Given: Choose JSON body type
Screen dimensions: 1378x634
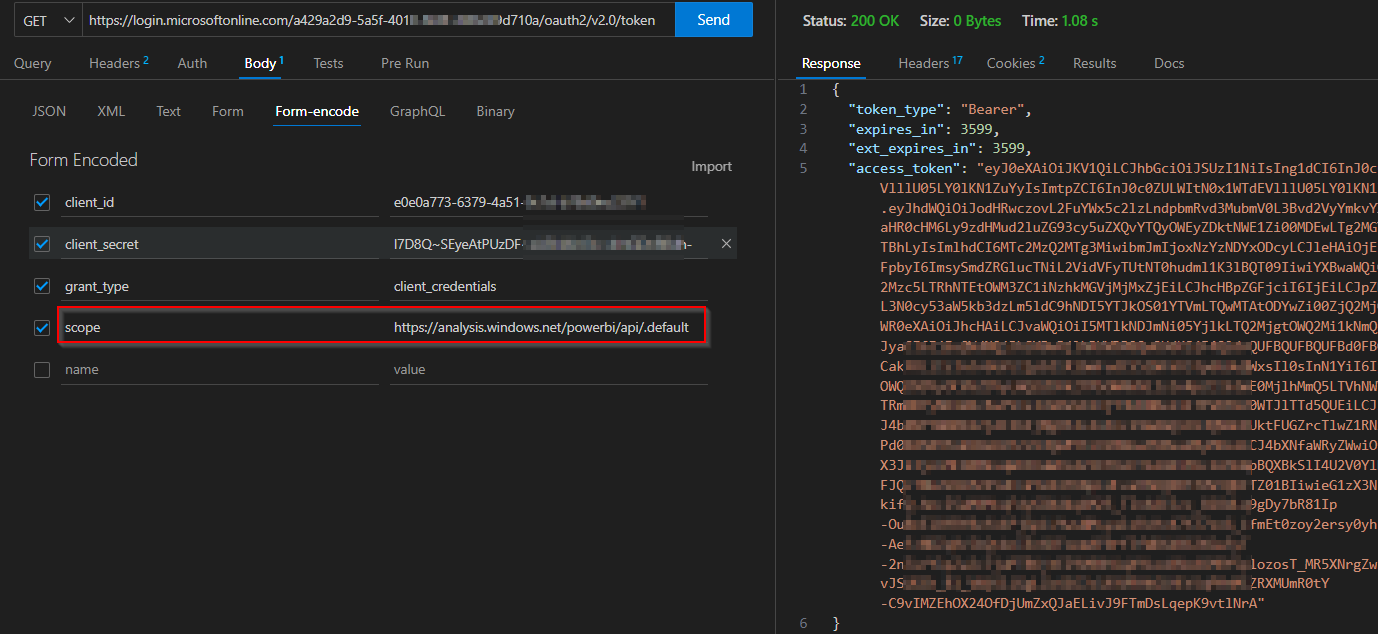Looking at the screenshot, I should pyautogui.click(x=49, y=111).
